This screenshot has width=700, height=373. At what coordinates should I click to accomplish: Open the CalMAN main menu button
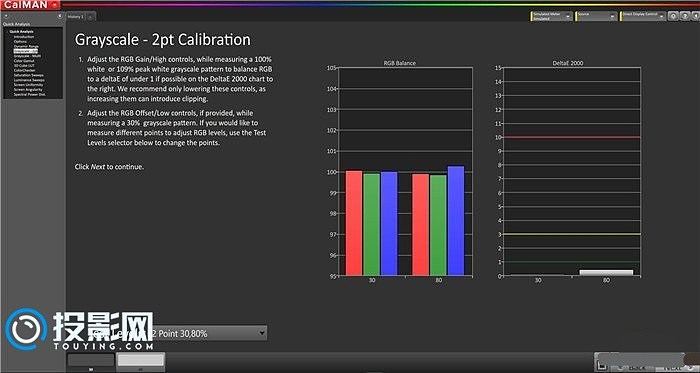coord(30,4)
